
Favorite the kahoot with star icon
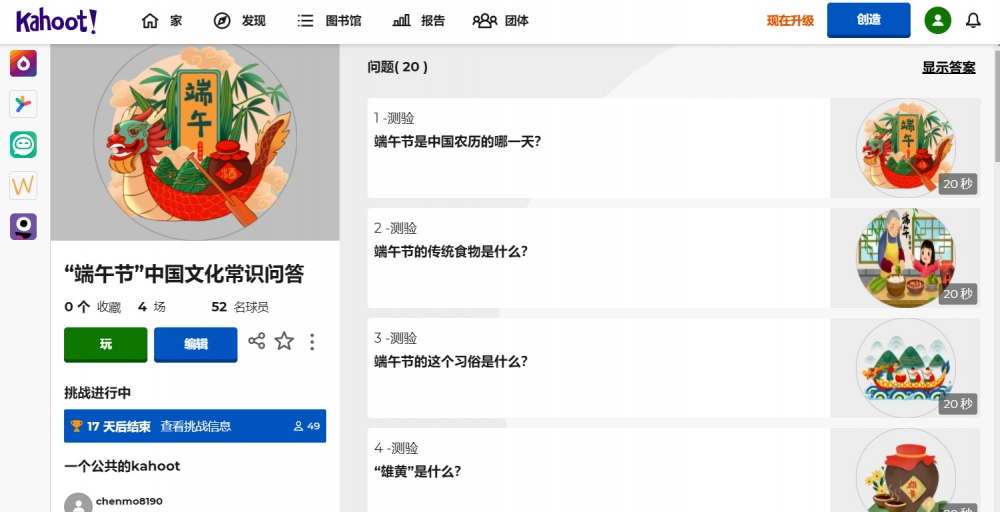coord(284,341)
